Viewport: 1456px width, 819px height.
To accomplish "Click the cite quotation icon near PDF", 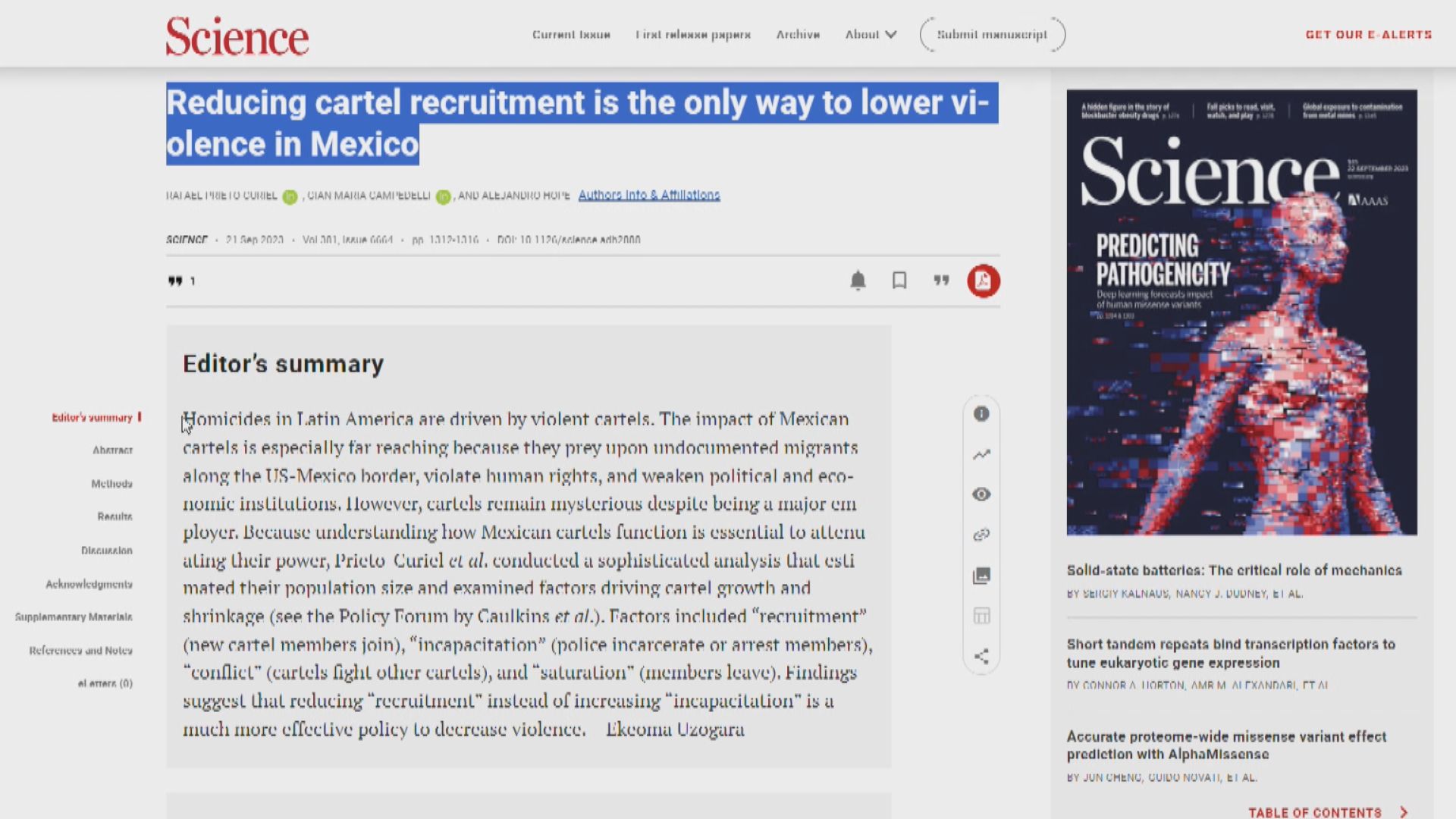I will (941, 281).
